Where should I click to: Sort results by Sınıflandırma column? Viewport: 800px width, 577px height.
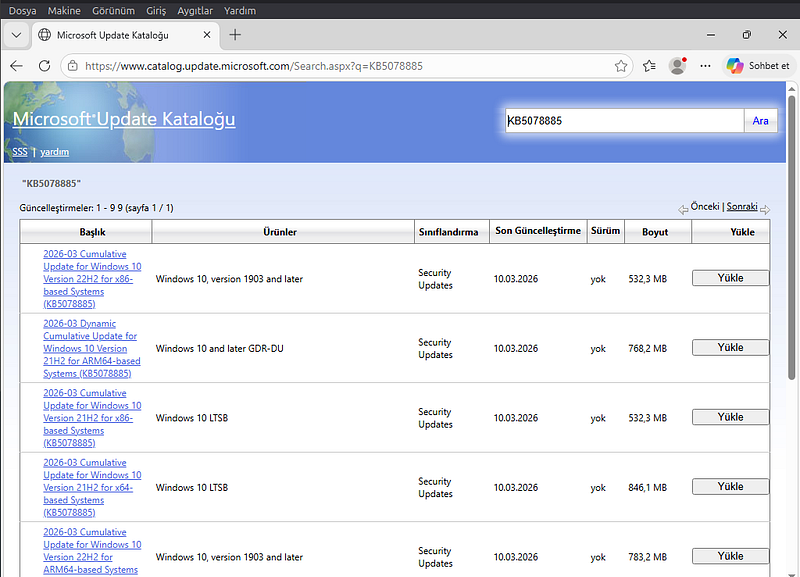[x=448, y=232]
